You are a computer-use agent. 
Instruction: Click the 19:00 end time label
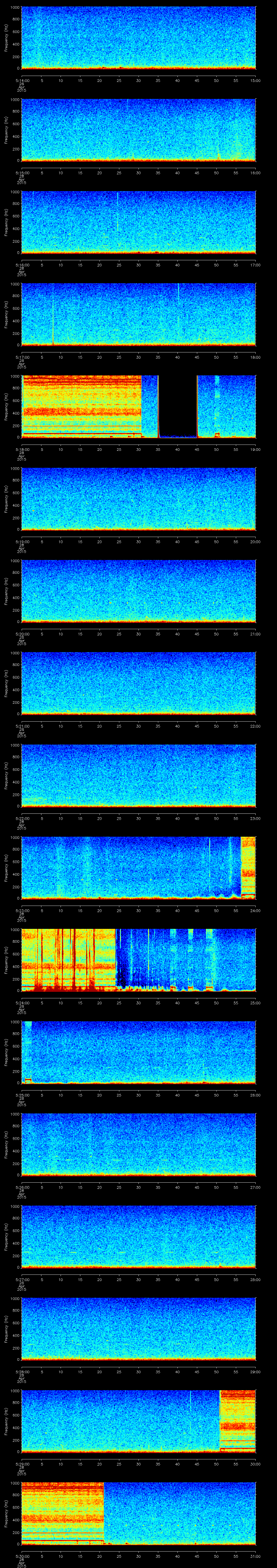(x=256, y=449)
